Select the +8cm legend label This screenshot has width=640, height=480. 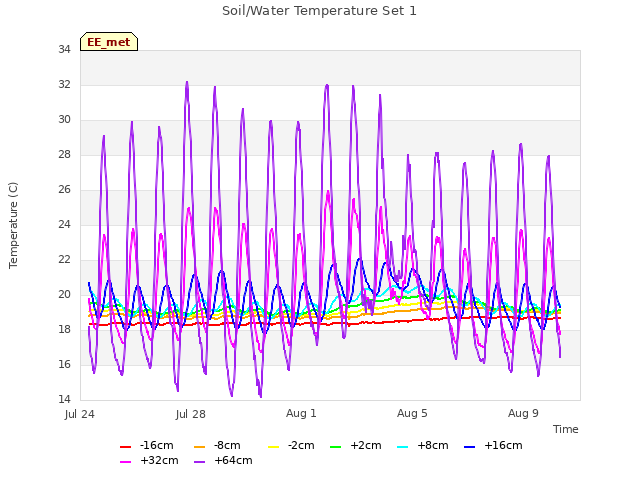coord(433,445)
